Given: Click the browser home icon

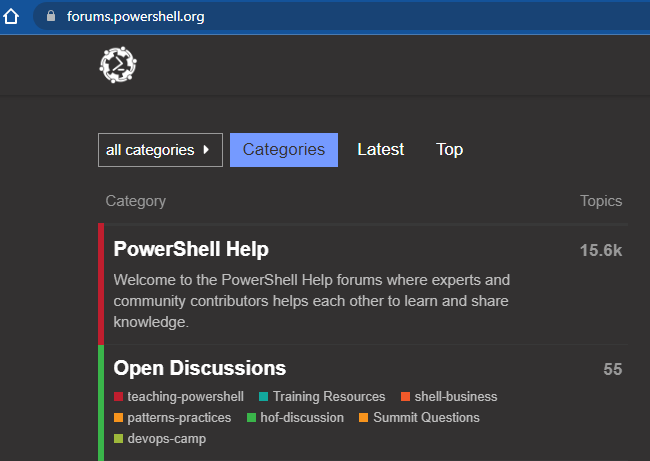Looking at the screenshot, I should pyautogui.click(x=12, y=16).
